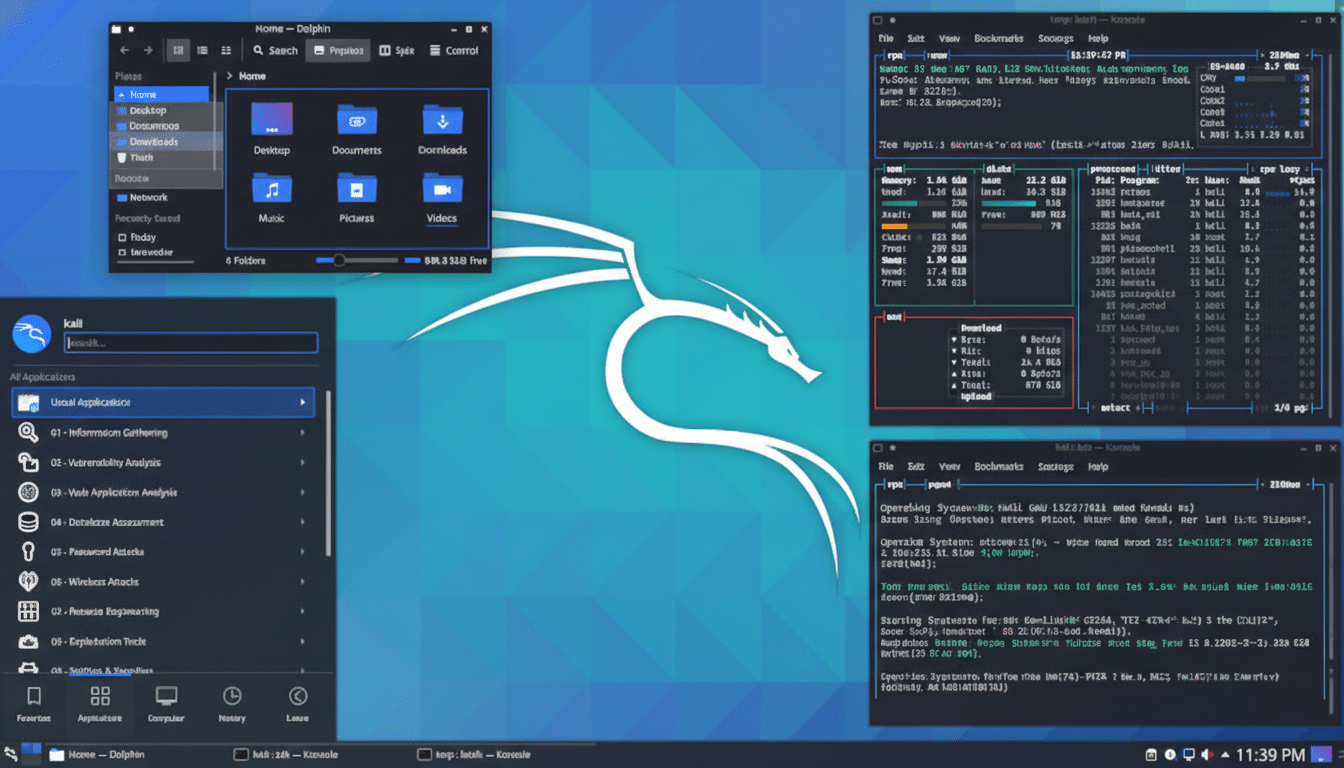
Task: Switch to compact view in Dolphin
Action: tap(225, 50)
